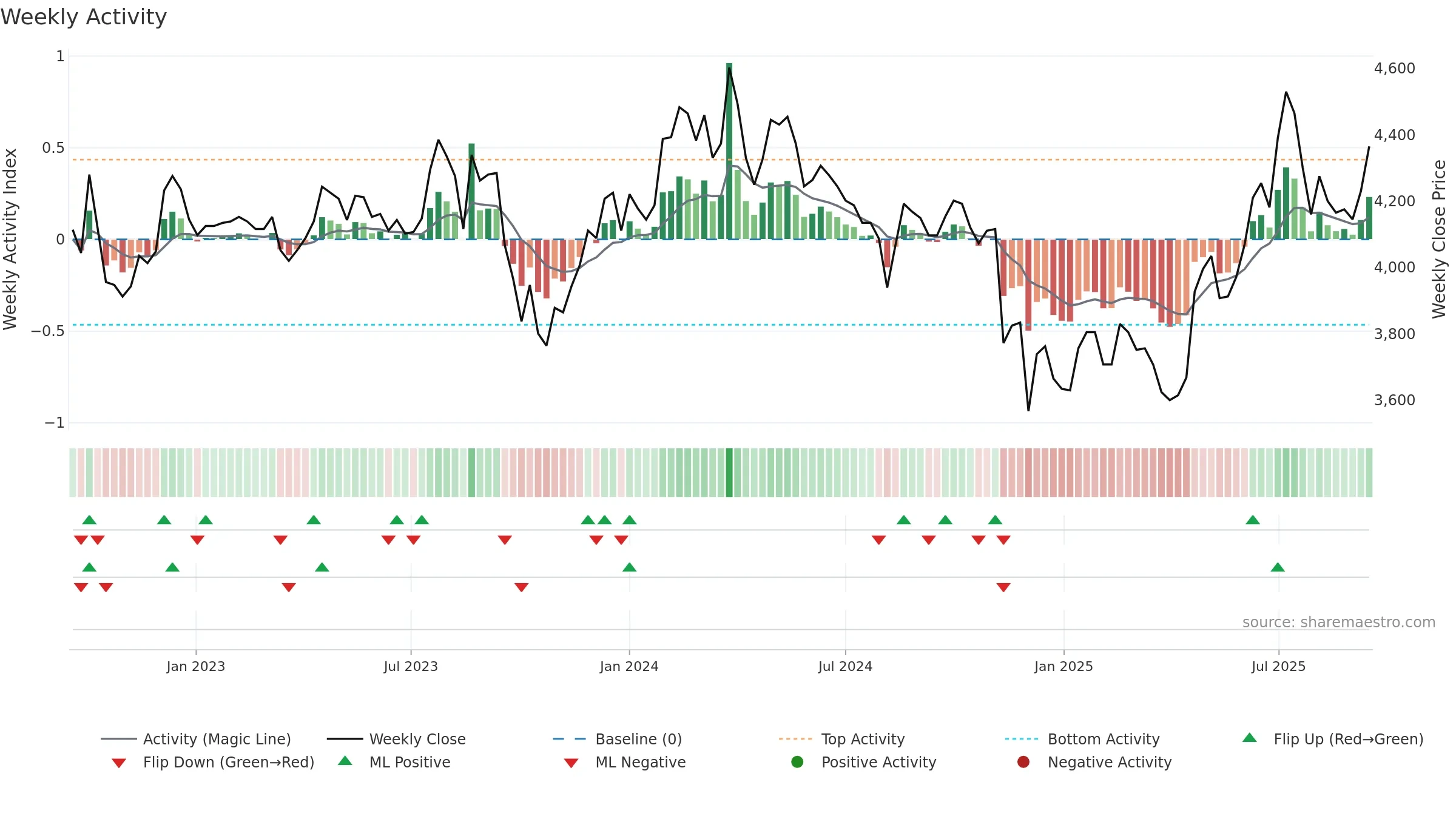Click the Weekly Activity Index axis title
The height and width of the screenshot is (819, 1456).
(x=10, y=239)
